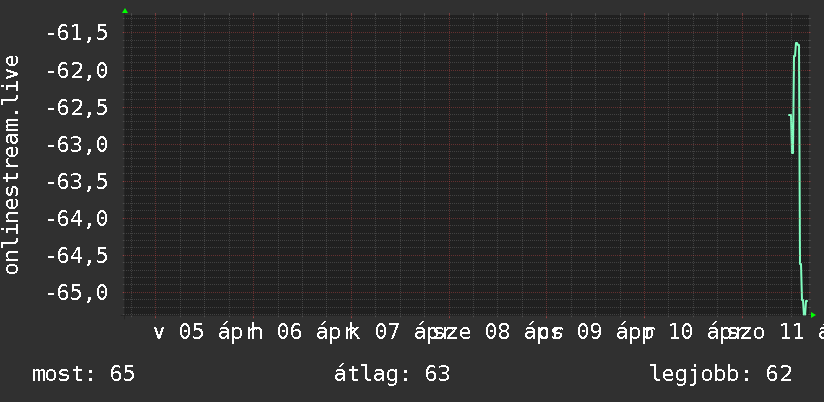This screenshot has width=824, height=402.
Task: Click the "h 06 ápr" date label
Action: pos(297,332)
